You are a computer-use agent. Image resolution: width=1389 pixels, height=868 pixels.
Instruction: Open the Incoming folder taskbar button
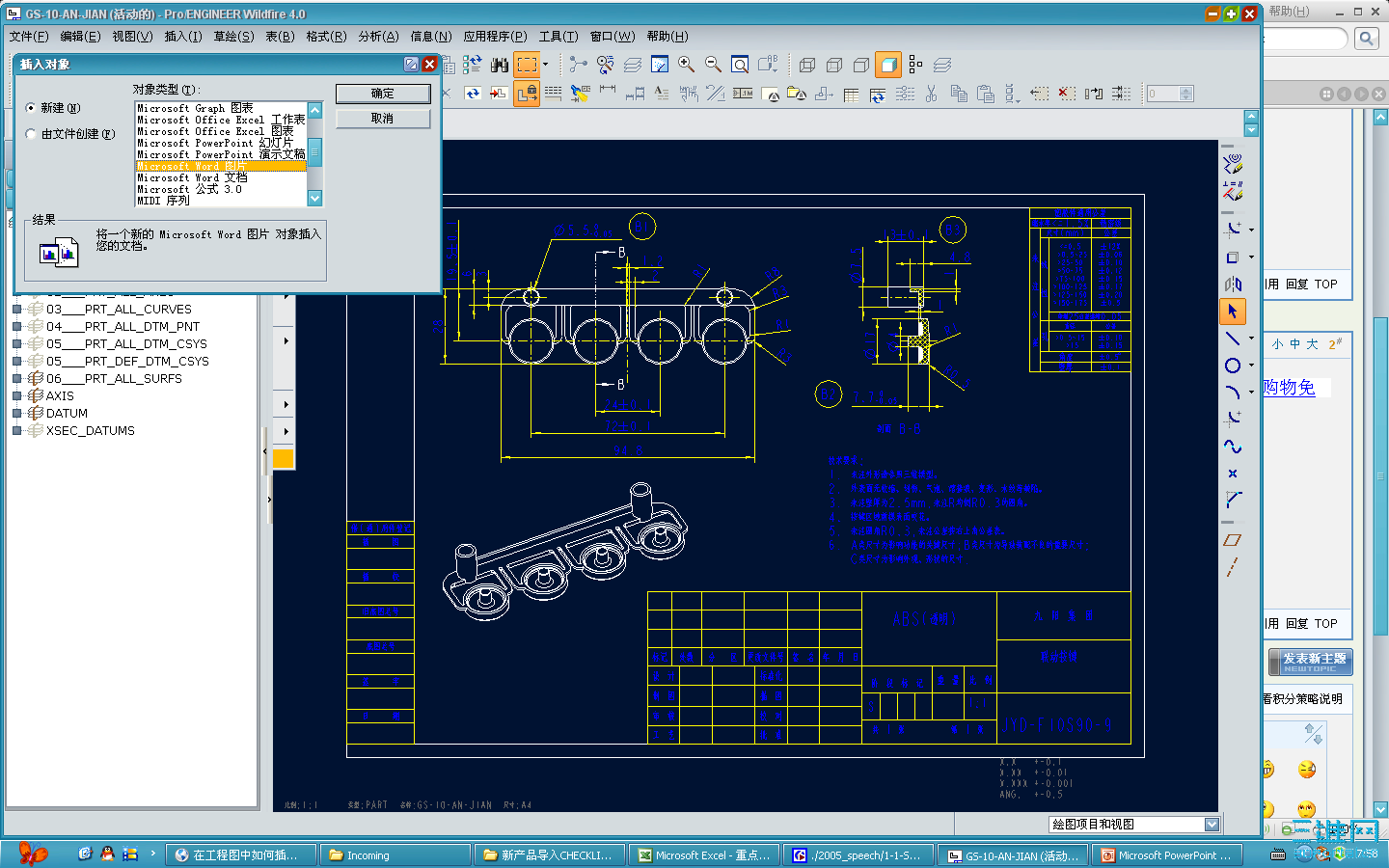(x=395, y=855)
